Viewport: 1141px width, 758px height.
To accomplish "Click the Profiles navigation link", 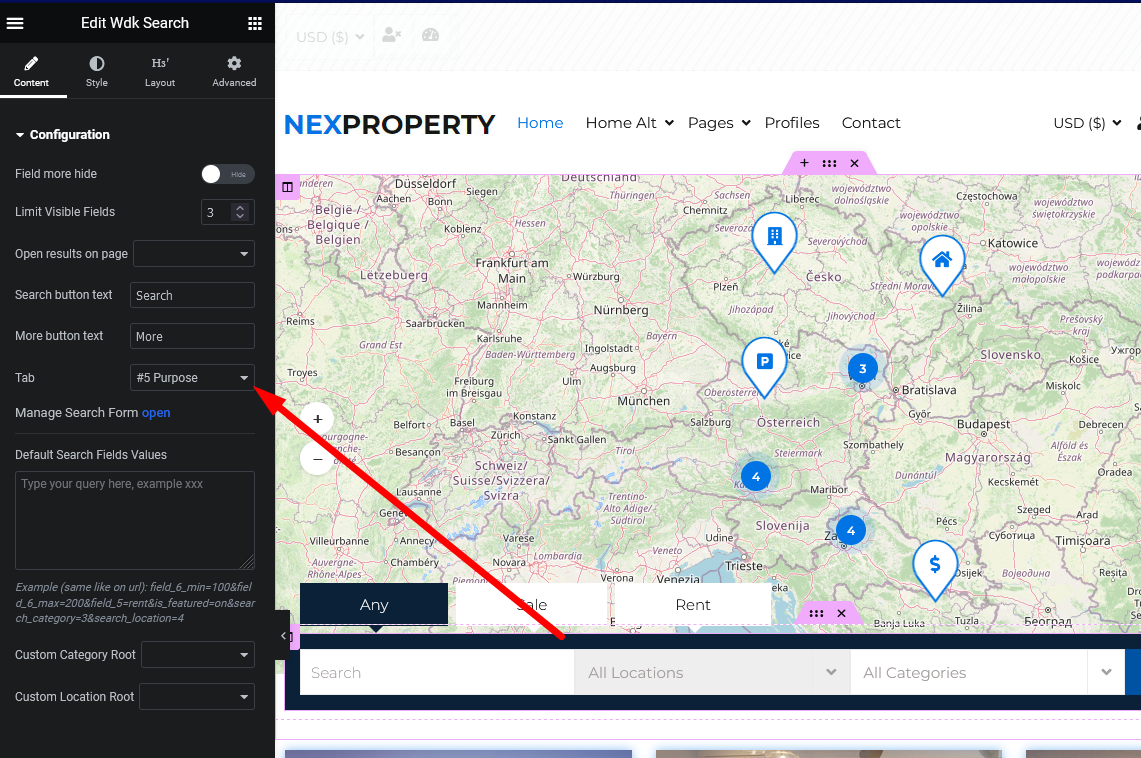I will coord(792,122).
